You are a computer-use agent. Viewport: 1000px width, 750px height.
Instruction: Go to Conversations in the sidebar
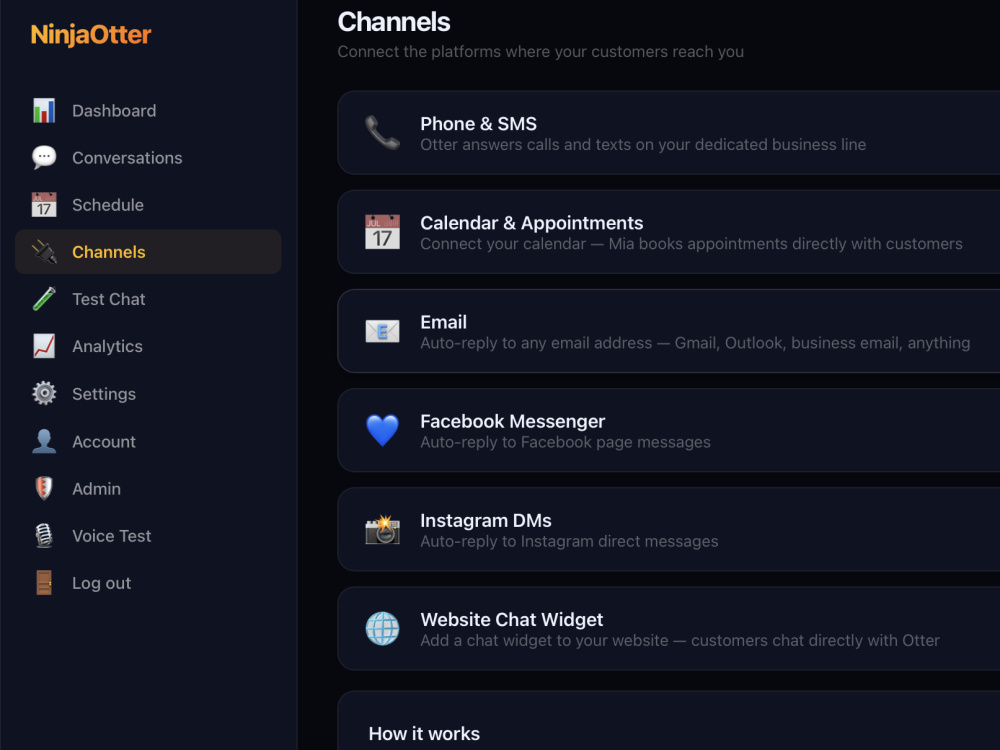pos(127,158)
